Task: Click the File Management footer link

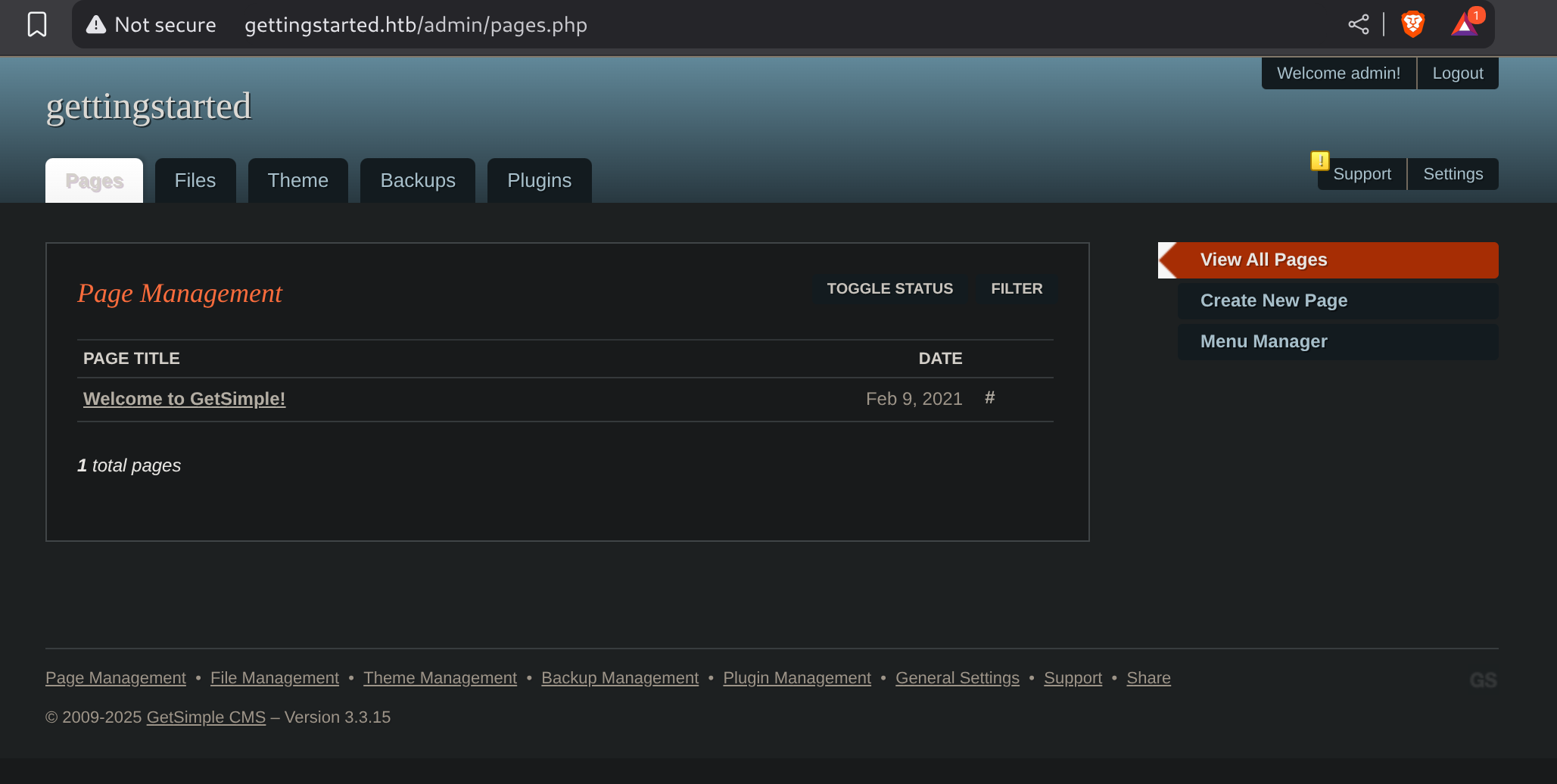Action: tap(275, 678)
